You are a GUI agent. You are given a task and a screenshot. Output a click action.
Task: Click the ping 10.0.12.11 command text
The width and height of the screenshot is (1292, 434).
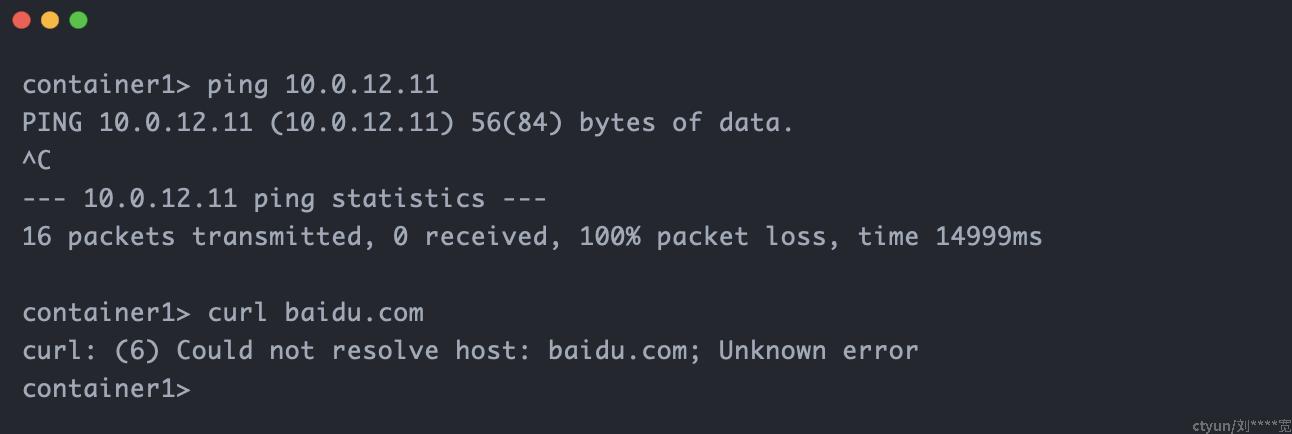point(323,85)
